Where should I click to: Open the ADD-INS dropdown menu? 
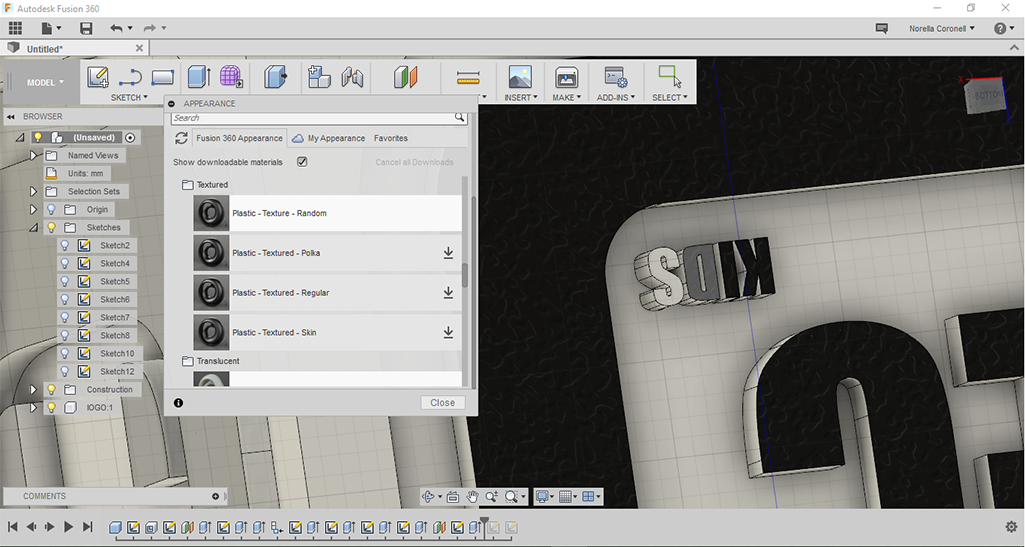pyautogui.click(x=616, y=97)
